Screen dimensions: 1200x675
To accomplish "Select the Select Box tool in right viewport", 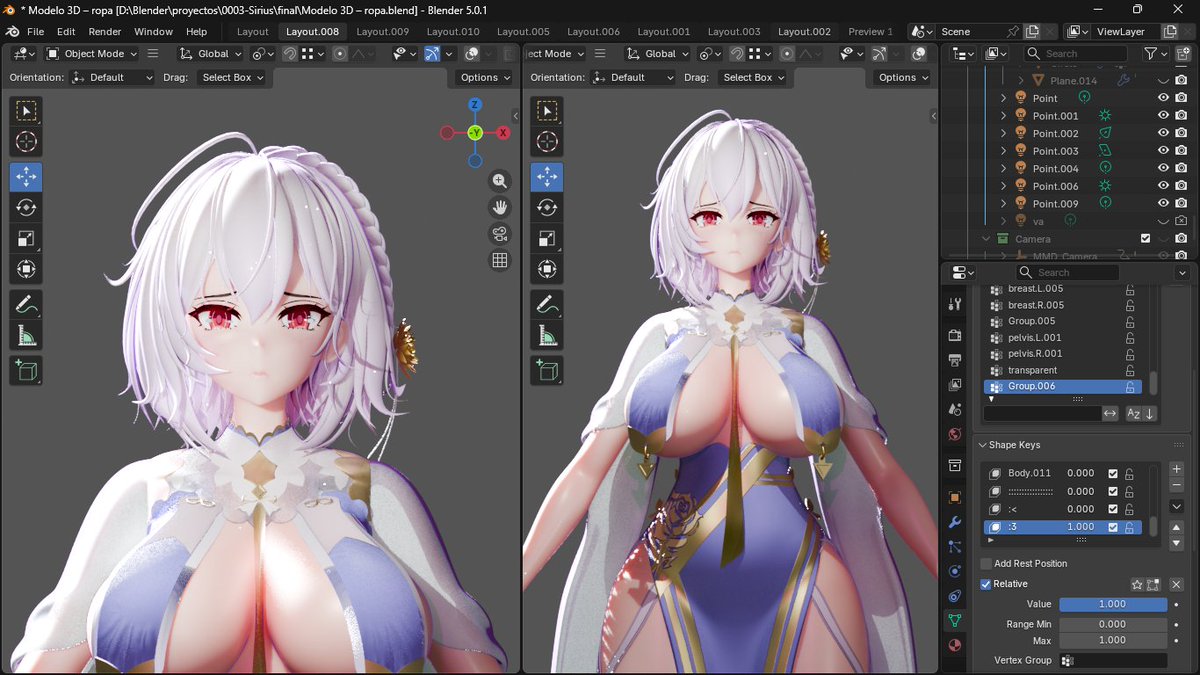I will click(547, 111).
